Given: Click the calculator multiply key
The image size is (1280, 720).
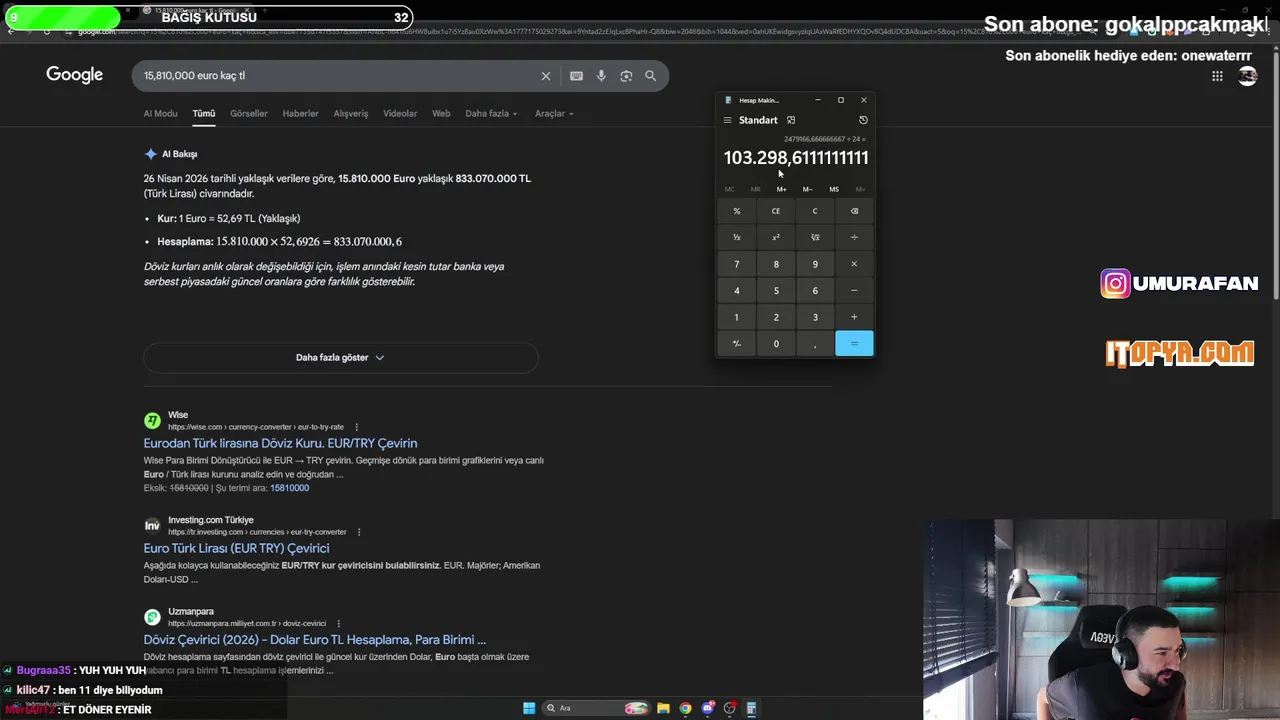Looking at the screenshot, I should [854, 264].
